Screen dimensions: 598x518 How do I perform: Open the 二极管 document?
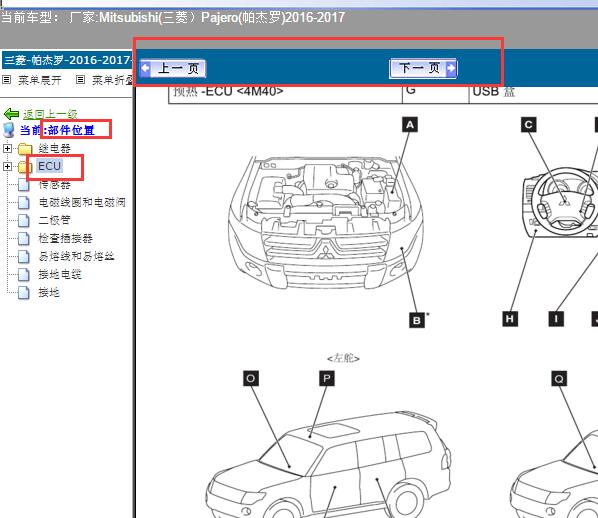(54, 220)
